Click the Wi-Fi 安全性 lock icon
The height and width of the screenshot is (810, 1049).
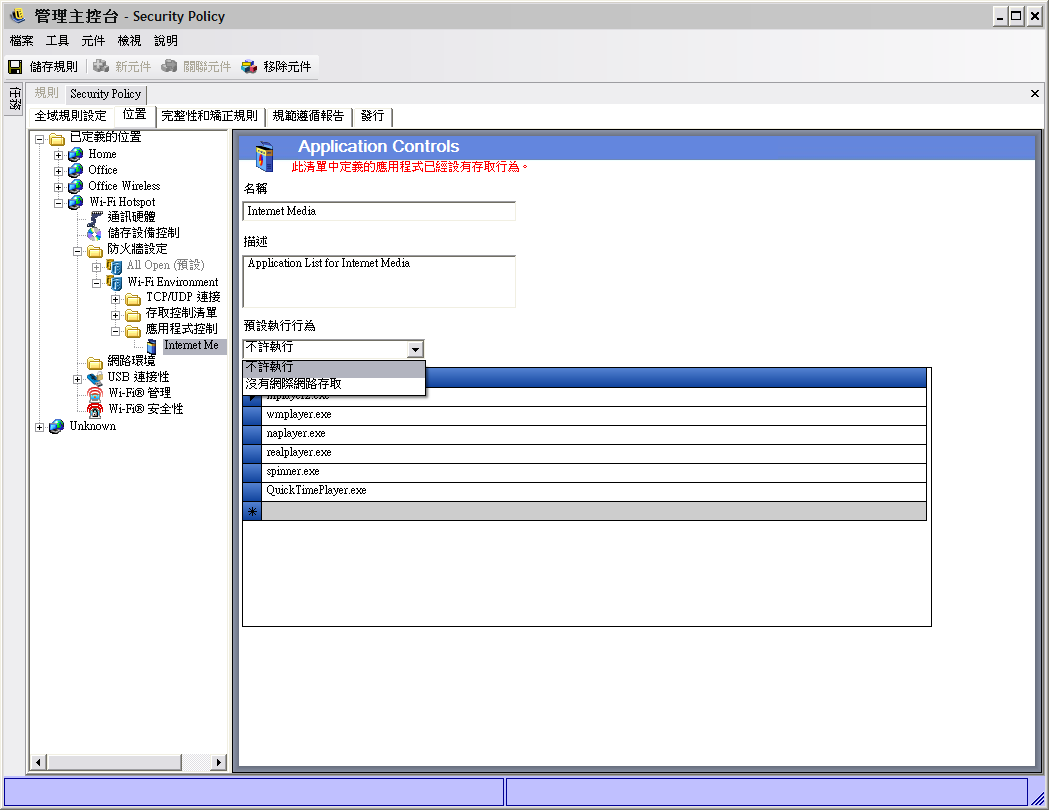click(x=95, y=409)
